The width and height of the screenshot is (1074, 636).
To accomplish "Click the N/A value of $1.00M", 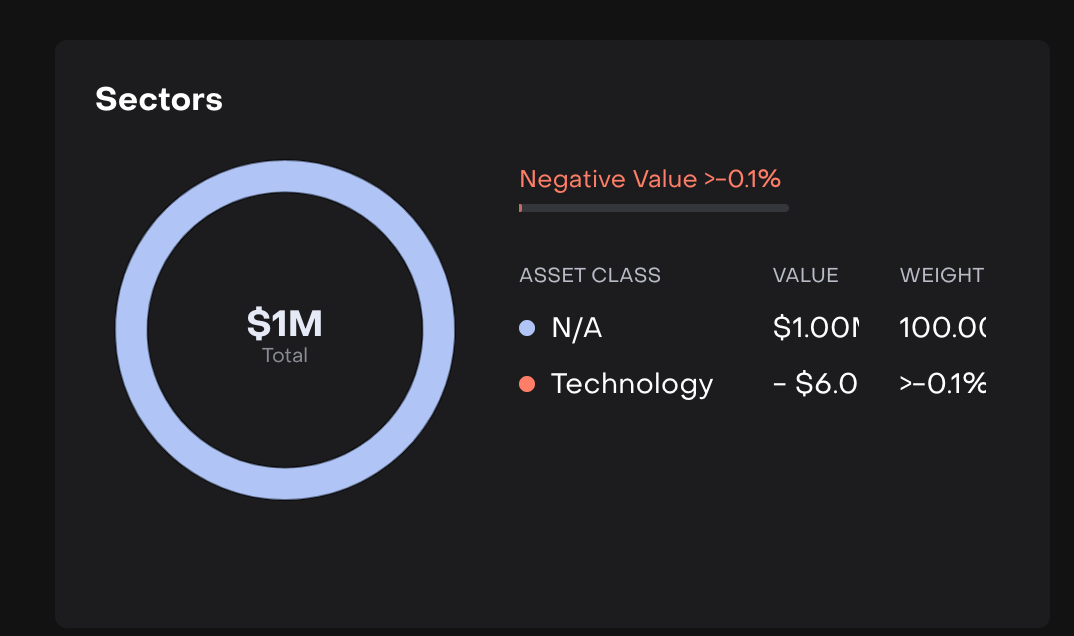I will click(816, 328).
